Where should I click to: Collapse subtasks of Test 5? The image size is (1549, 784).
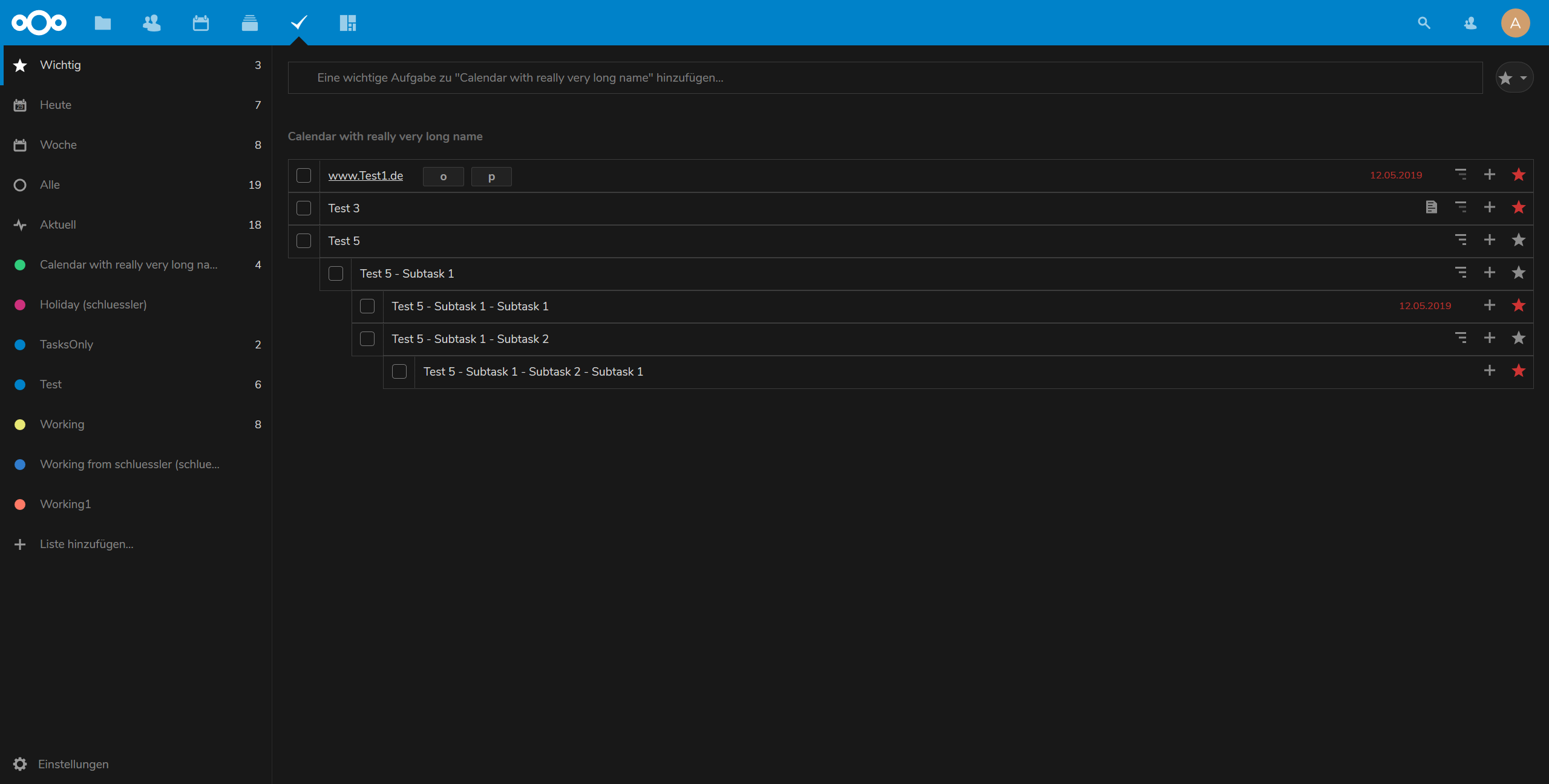(x=1461, y=240)
